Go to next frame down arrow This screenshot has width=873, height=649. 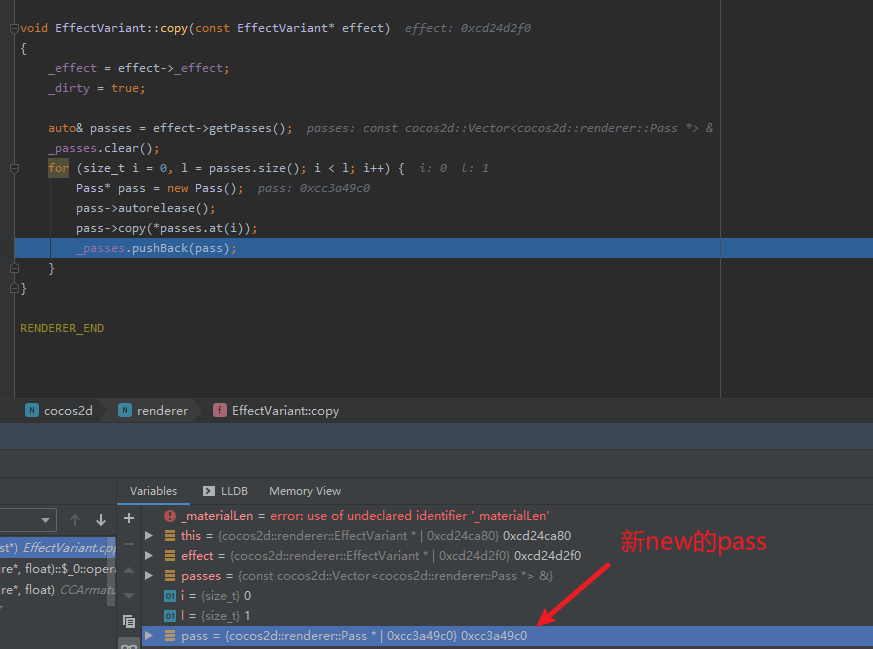(101, 520)
